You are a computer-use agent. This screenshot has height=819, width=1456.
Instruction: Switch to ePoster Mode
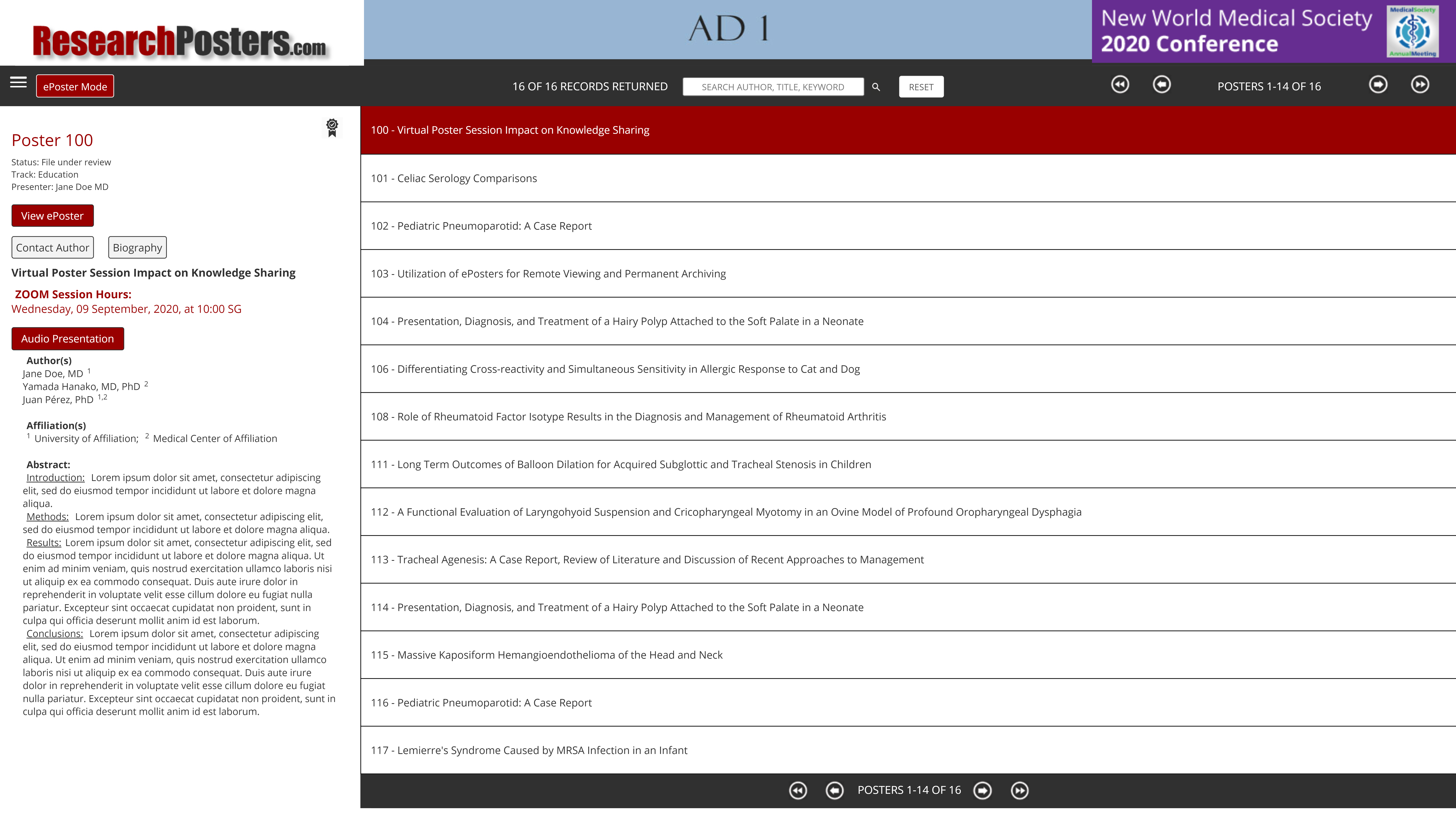(75, 86)
